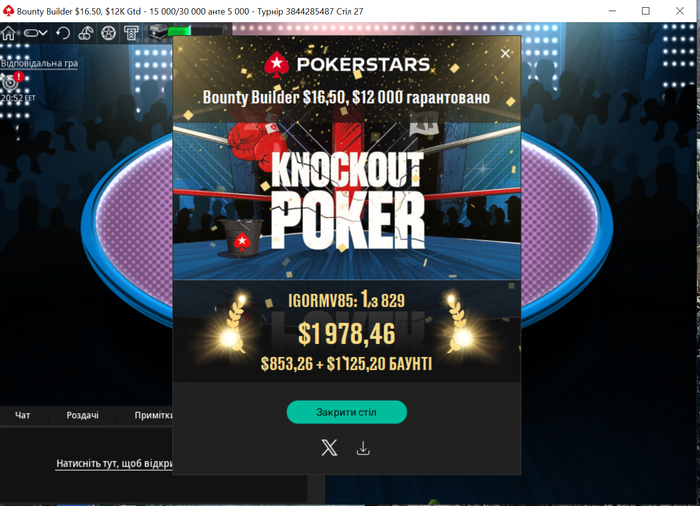The width and height of the screenshot is (700, 506).
Task: Click the rewards chest icon
Action: click(158, 33)
